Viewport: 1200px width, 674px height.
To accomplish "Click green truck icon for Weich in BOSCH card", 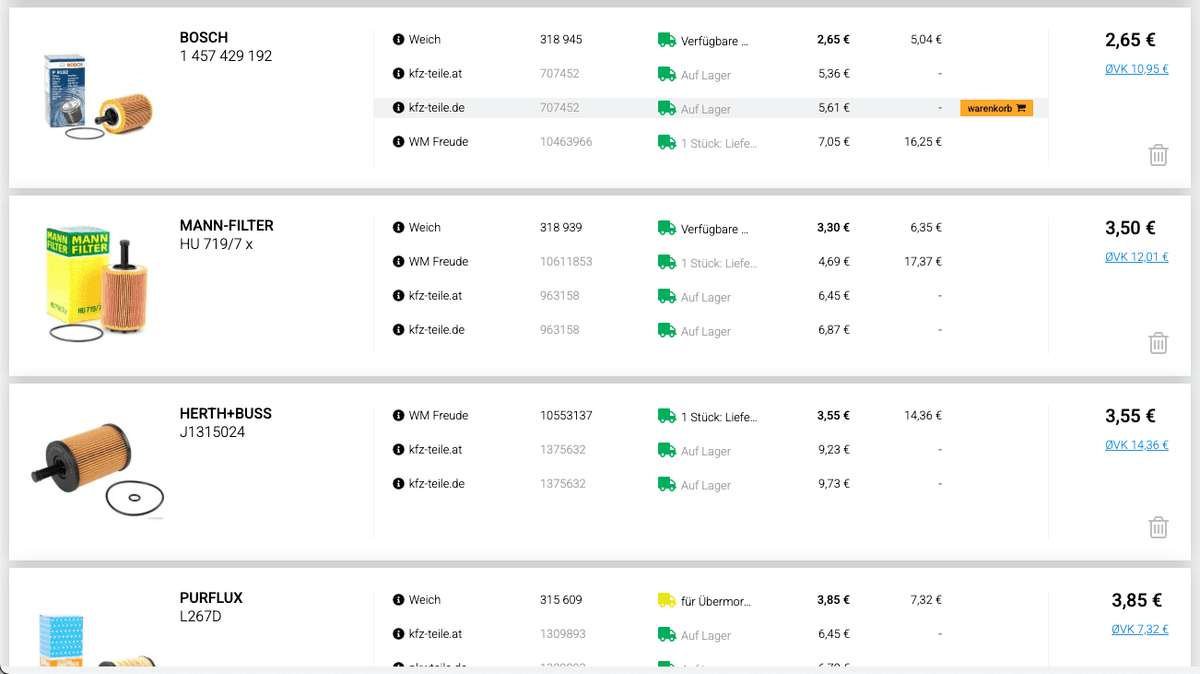I will point(667,40).
